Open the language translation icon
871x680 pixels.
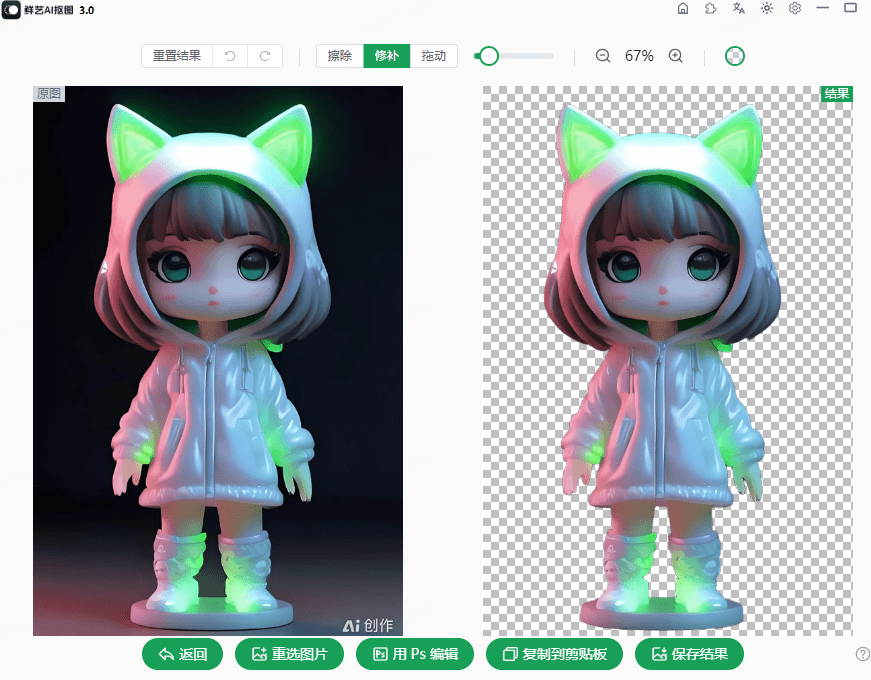pos(739,8)
